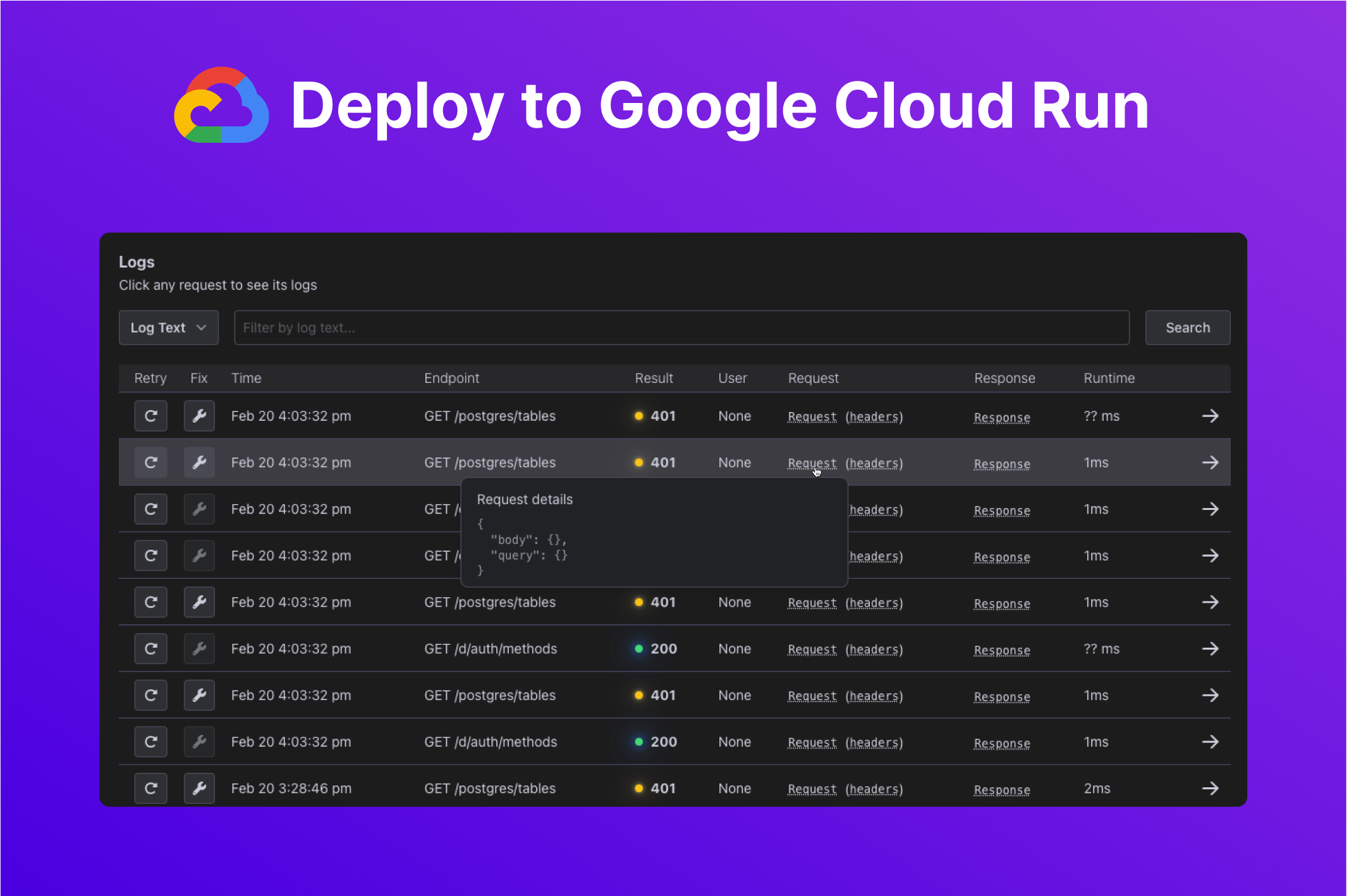Click the wrench fix icon in first row
Screen dimensions: 1349x896
pos(199,416)
